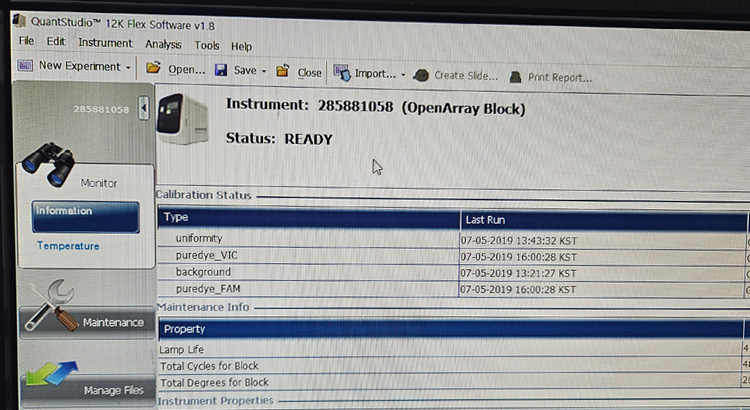Open the Tools menu
The height and width of the screenshot is (410, 750).
[207, 45]
